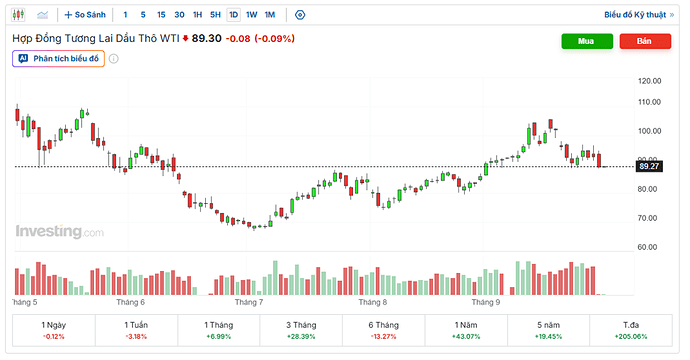
Task: Click the 89.27 current price label
Action: point(649,166)
